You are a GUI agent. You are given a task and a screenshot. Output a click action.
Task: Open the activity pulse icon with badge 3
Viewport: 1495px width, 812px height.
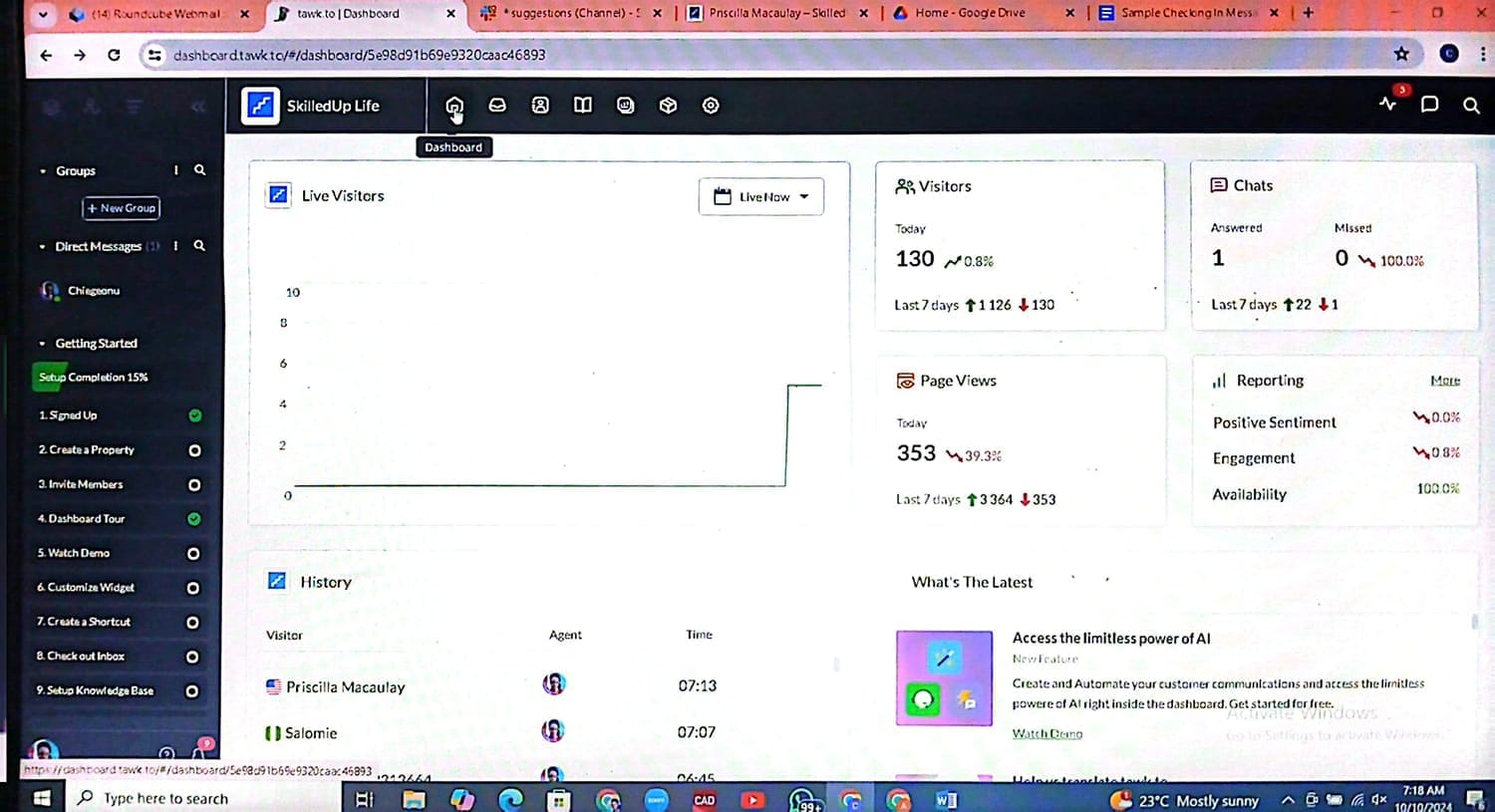coord(1388,103)
